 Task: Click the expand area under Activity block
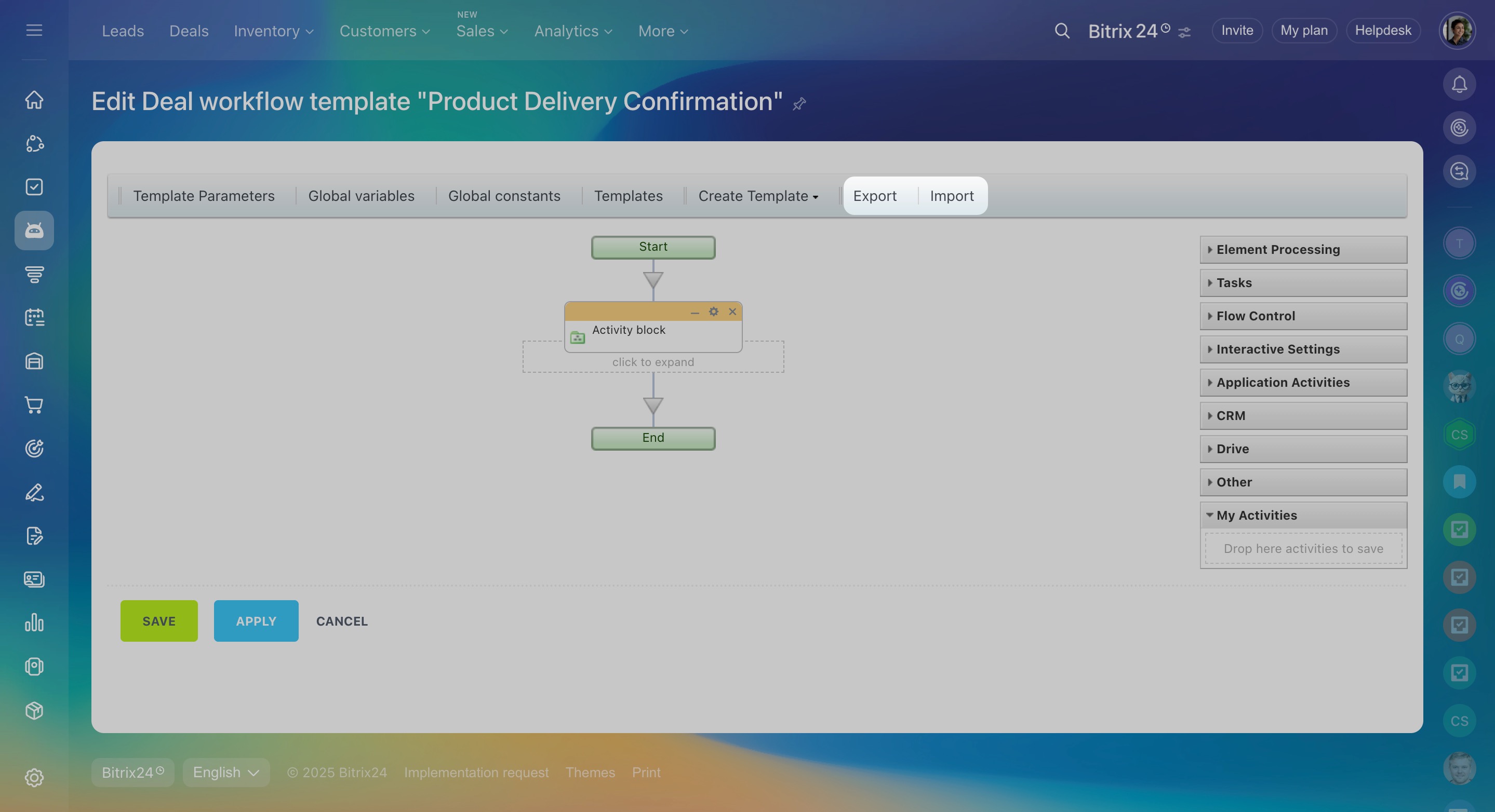(x=653, y=362)
